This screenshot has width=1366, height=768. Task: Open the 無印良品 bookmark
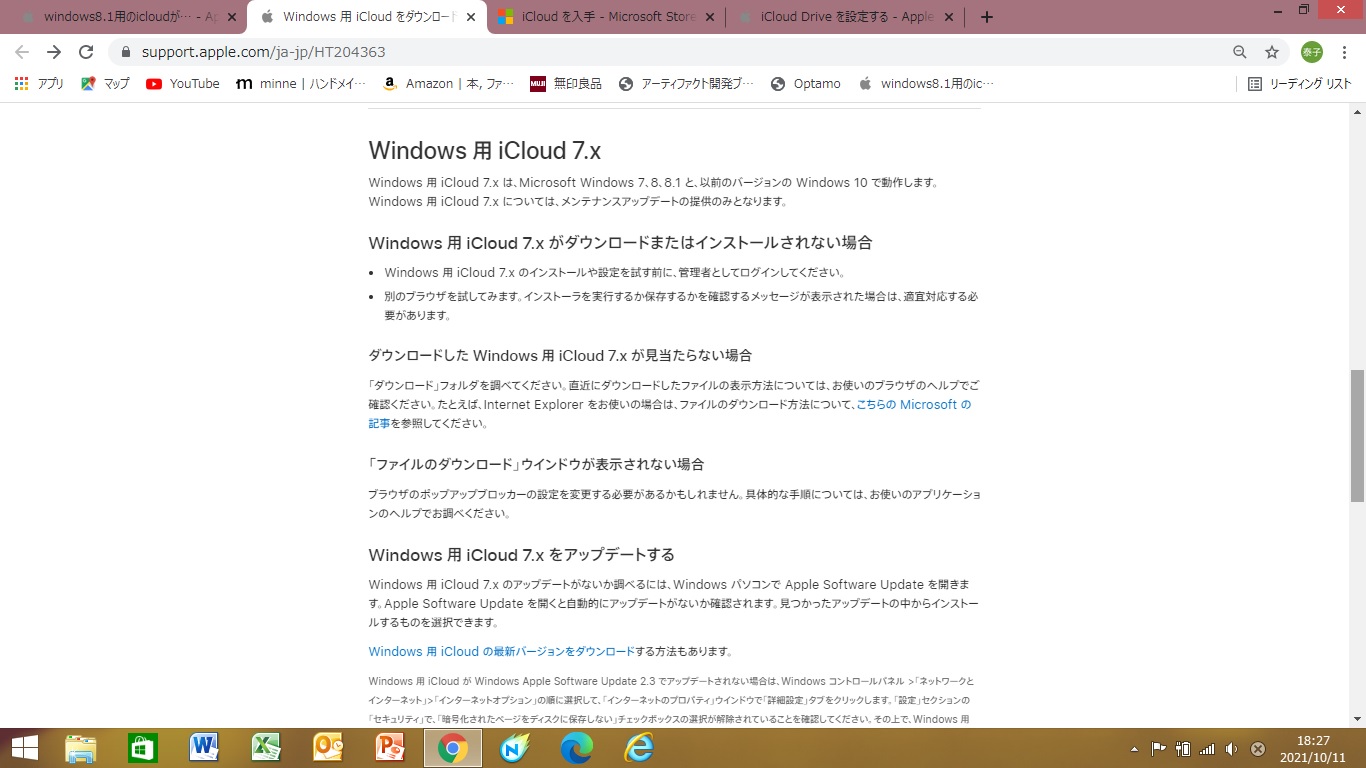[566, 84]
